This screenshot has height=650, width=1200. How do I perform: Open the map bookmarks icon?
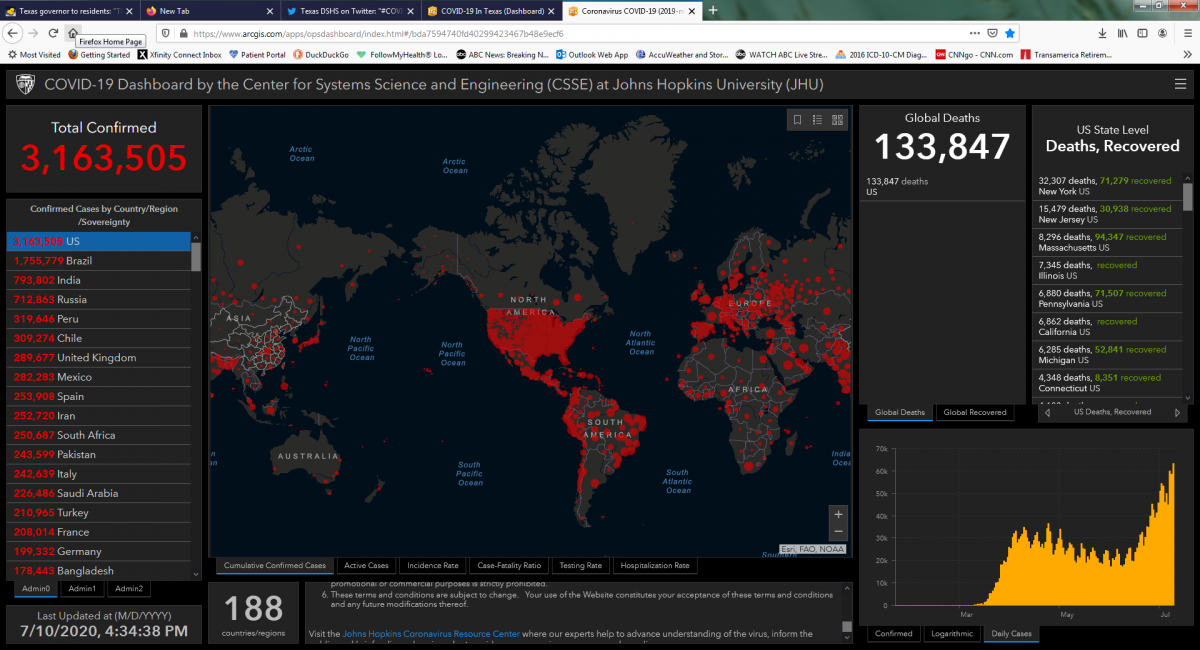[x=797, y=120]
